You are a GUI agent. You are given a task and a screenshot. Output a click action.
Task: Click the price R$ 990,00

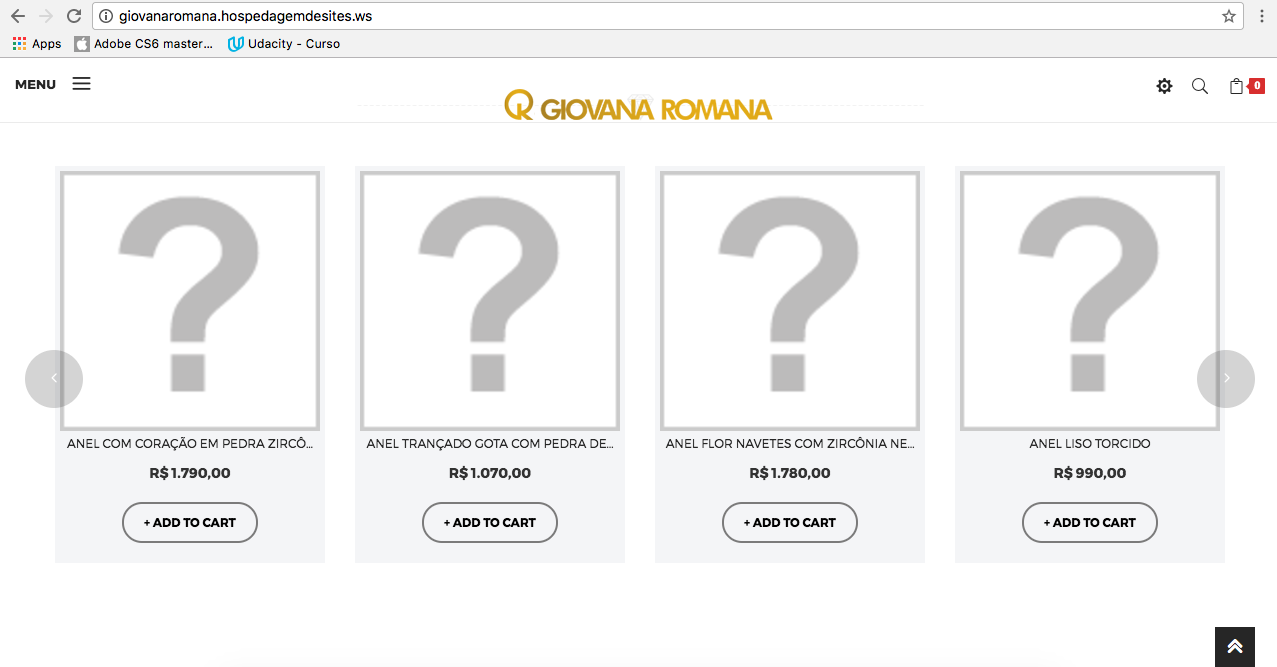1090,474
